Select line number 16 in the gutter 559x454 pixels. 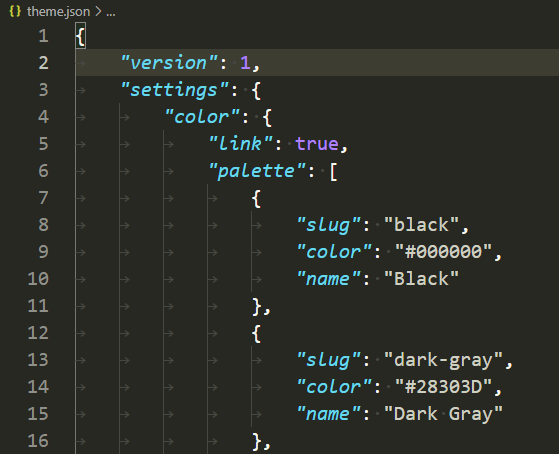tap(38, 441)
